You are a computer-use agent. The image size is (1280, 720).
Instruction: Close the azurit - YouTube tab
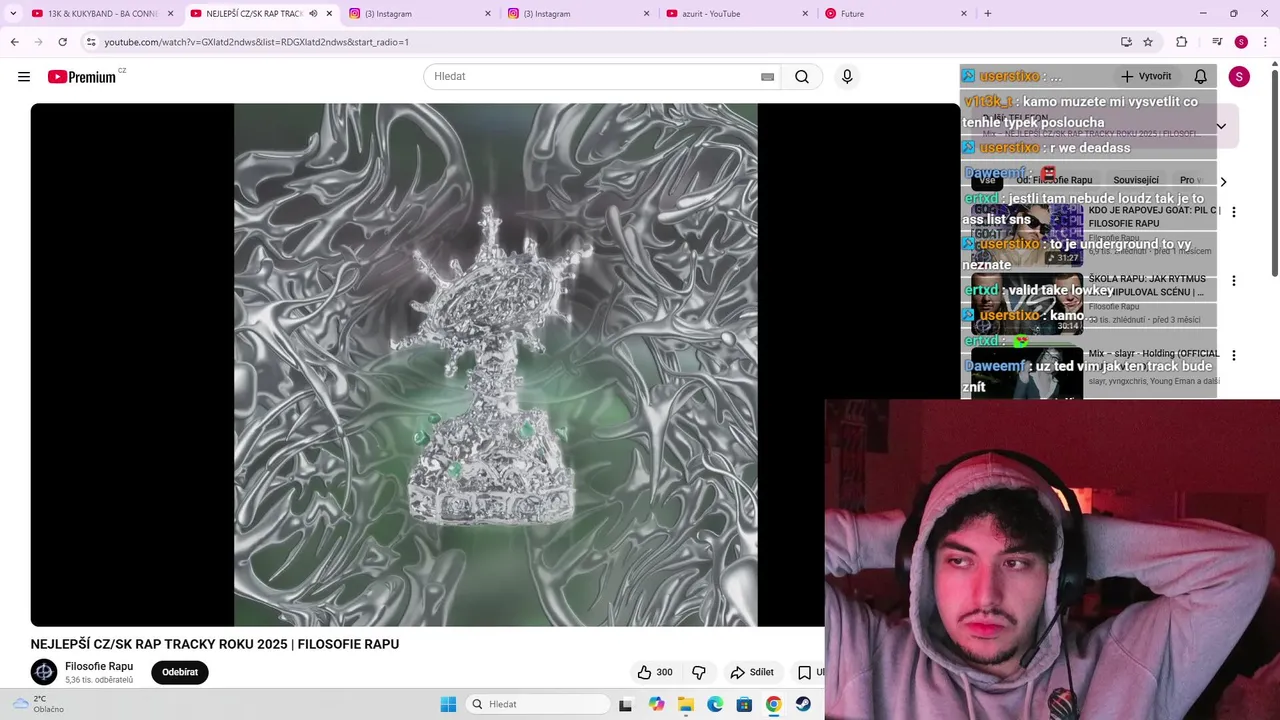[805, 14]
